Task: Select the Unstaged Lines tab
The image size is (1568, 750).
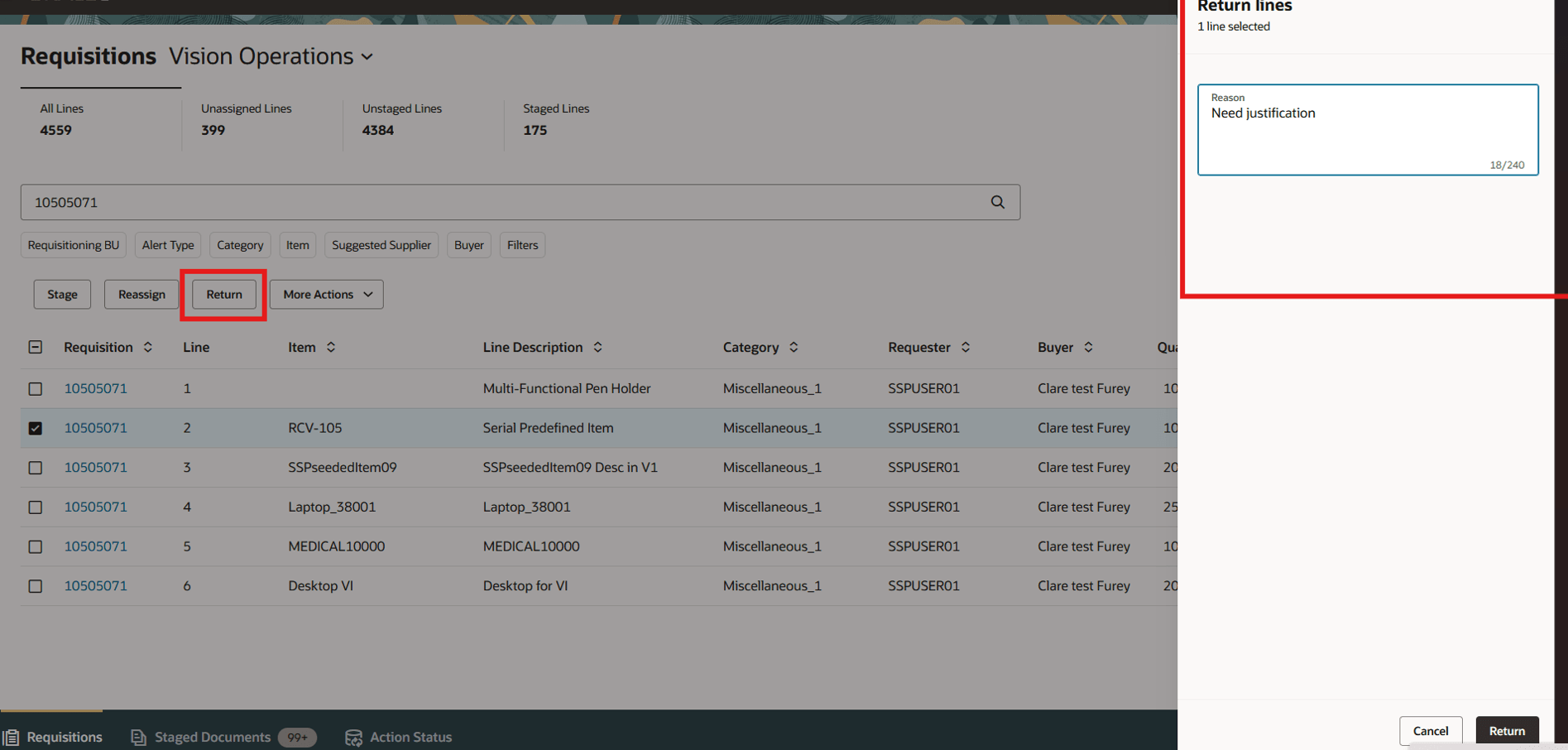Action: pos(424,119)
